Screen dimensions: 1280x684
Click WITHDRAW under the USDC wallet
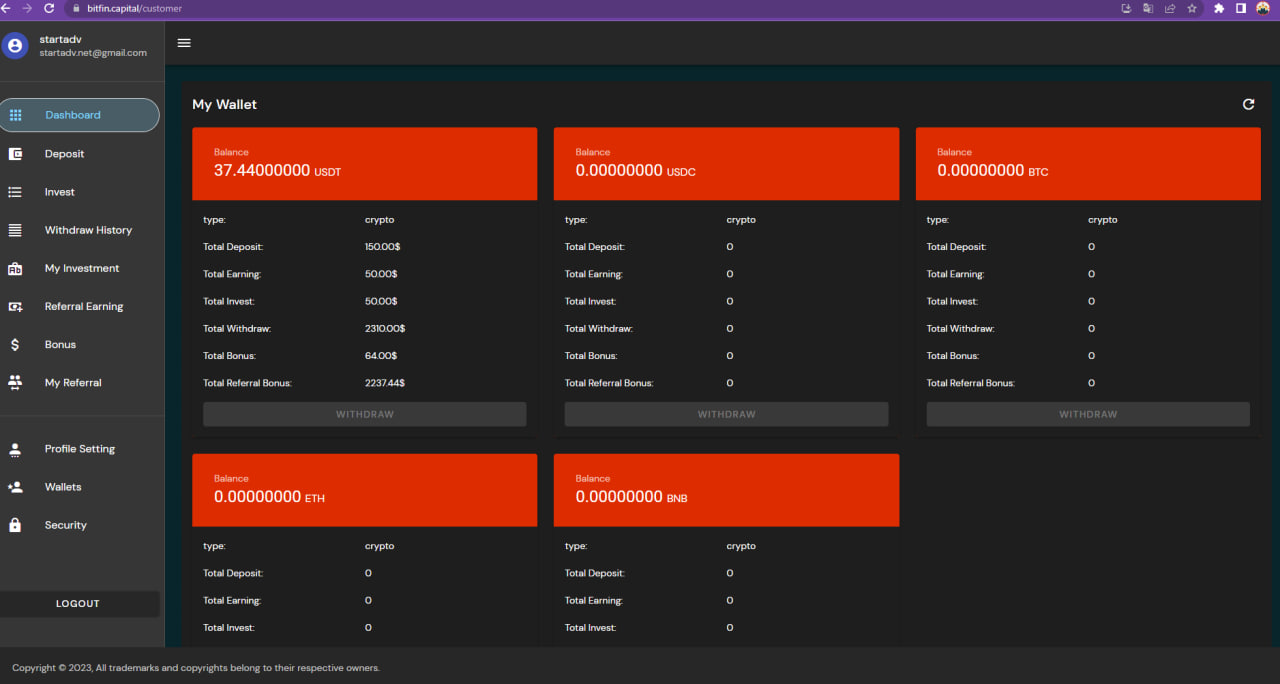[726, 414]
